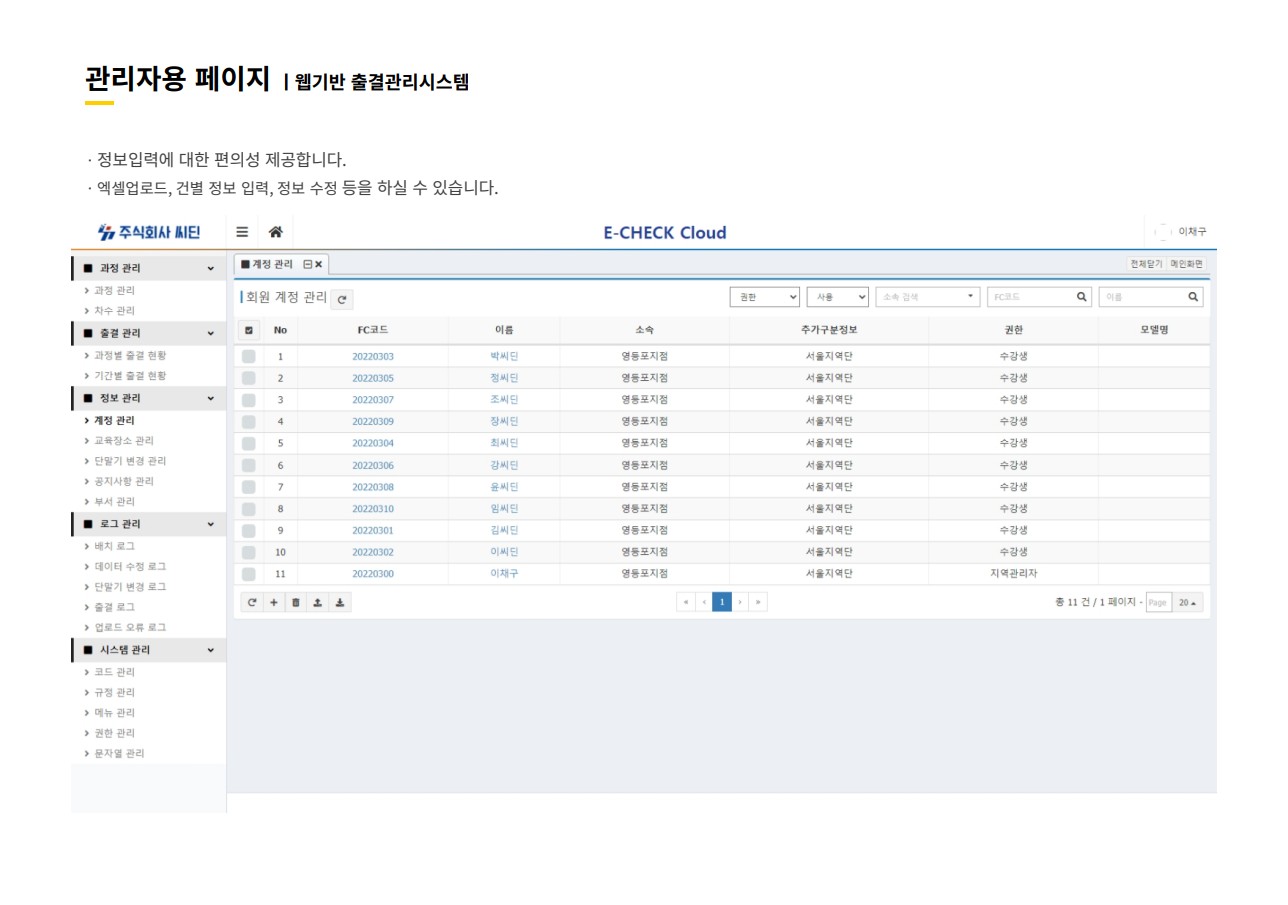Click the upload icon in bottom toolbar
The height and width of the screenshot is (905, 1288).
(317, 602)
